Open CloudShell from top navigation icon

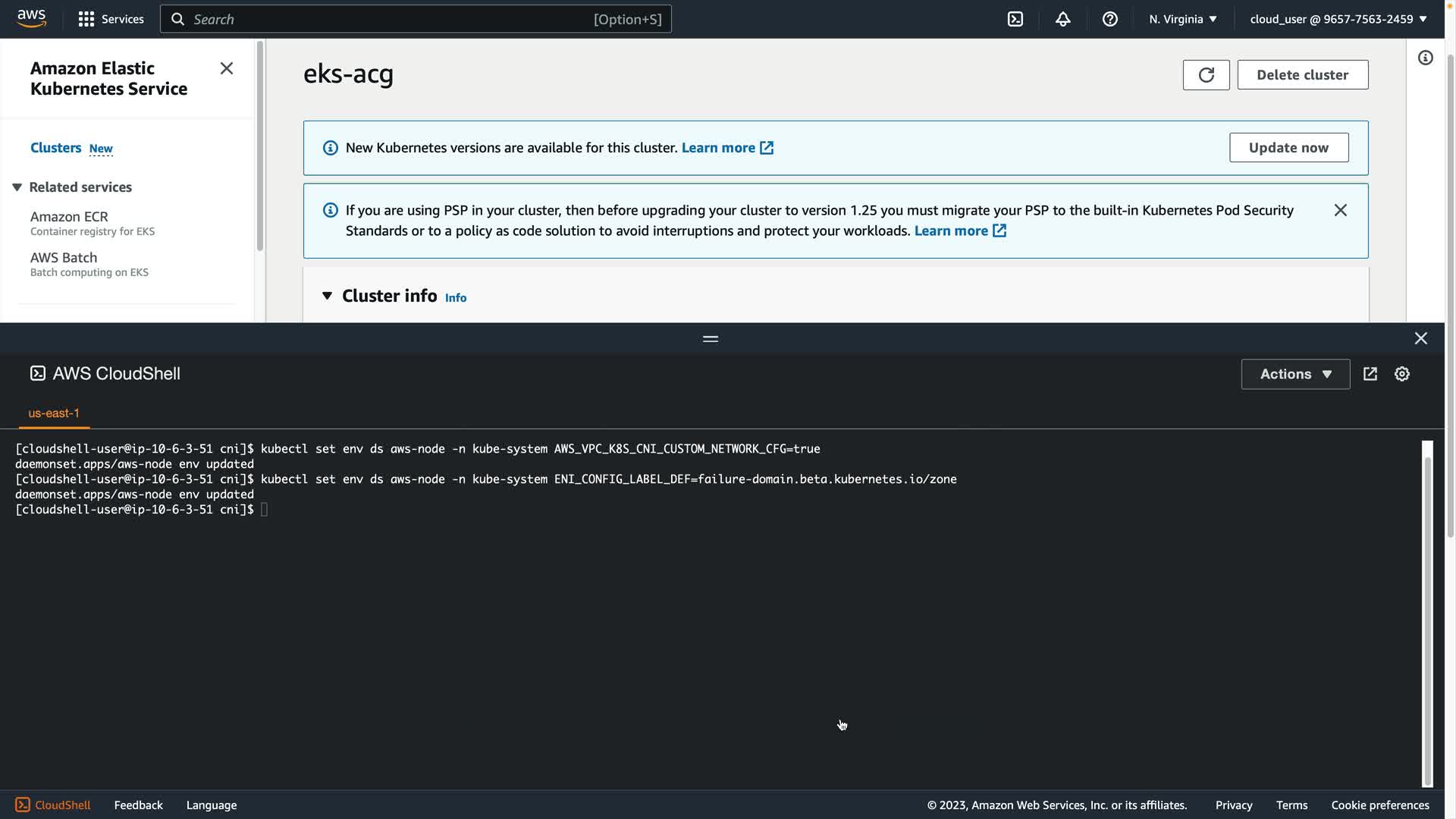point(1015,19)
